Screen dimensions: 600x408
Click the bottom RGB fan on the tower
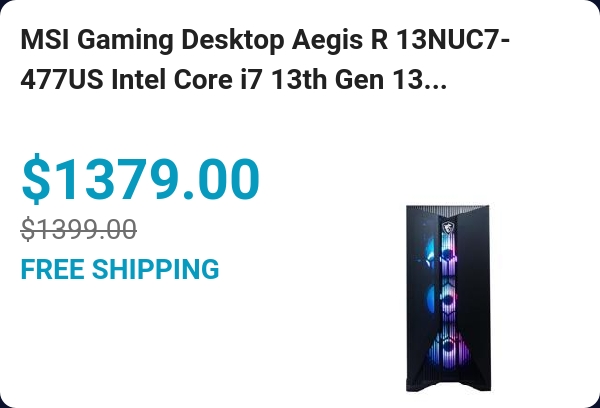447,345
